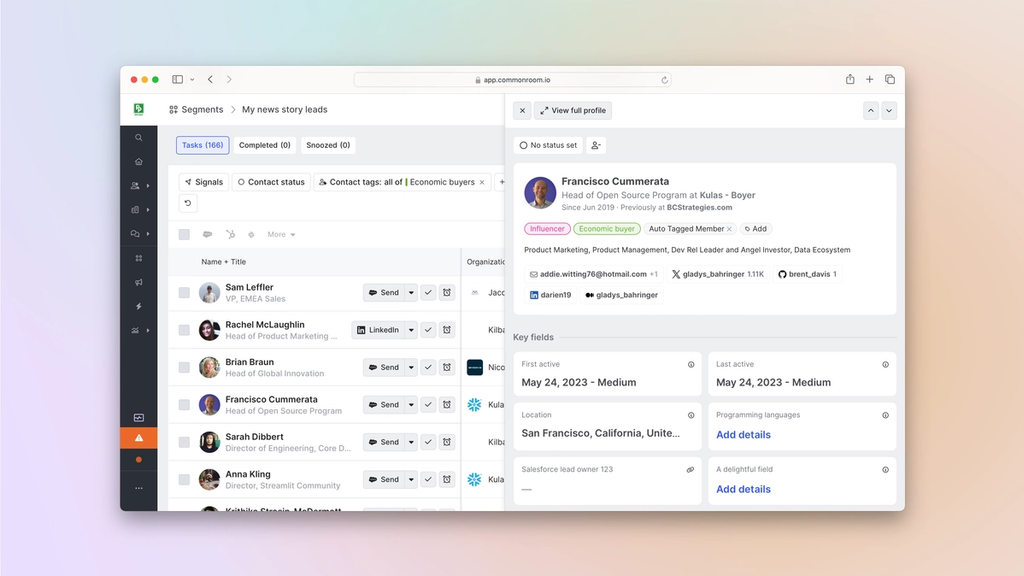Switch to the Snoozed (0) tab
1024x576 pixels.
[328, 145]
